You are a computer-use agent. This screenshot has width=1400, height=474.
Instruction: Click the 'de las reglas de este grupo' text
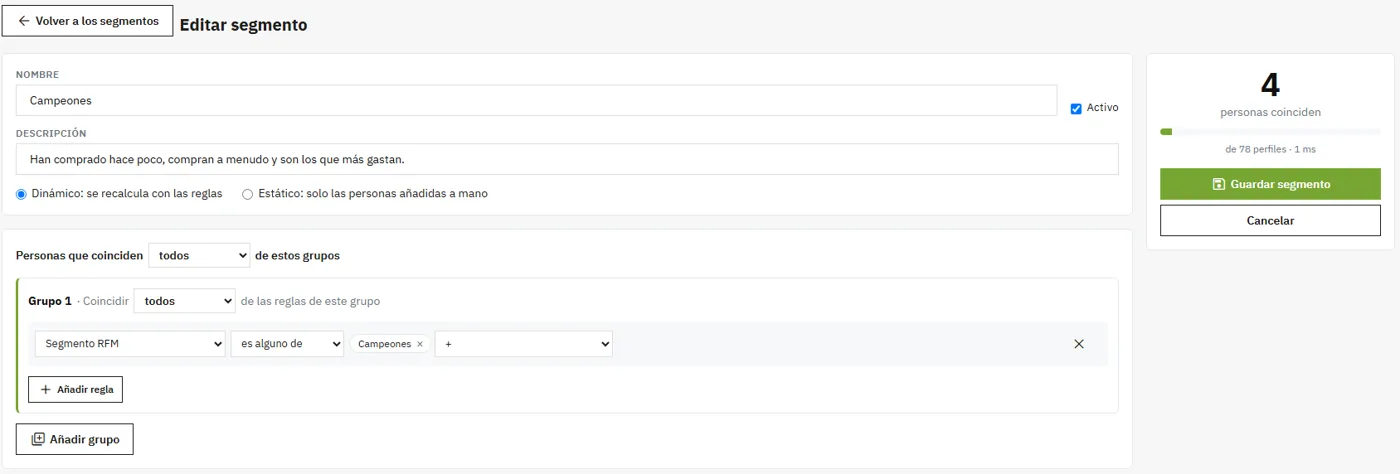pyautogui.click(x=310, y=301)
